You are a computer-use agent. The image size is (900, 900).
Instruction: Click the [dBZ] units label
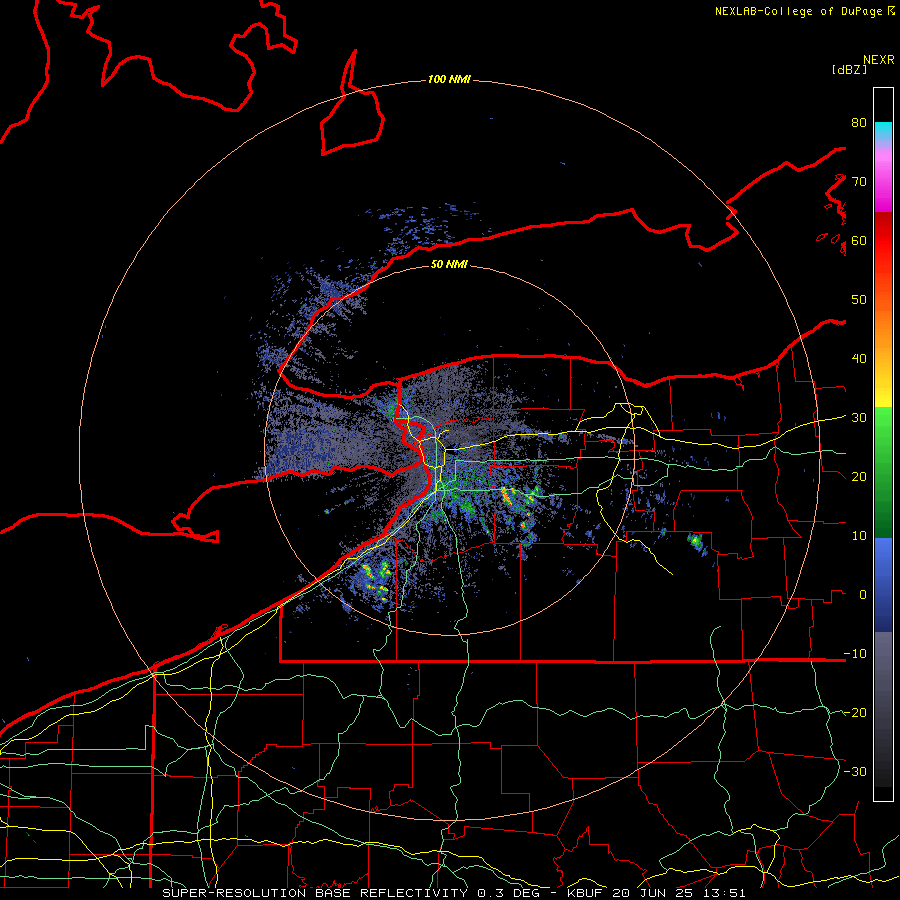pos(849,69)
